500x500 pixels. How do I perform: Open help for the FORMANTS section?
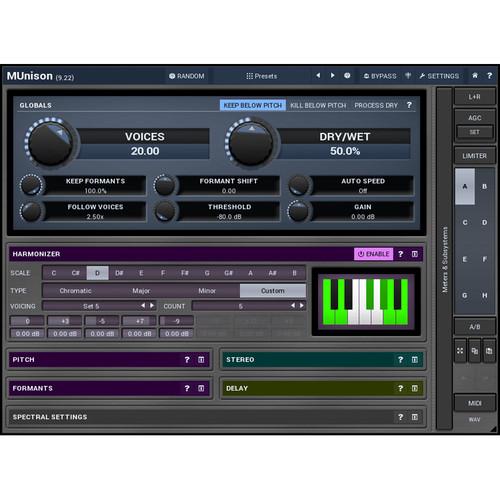click(x=187, y=388)
